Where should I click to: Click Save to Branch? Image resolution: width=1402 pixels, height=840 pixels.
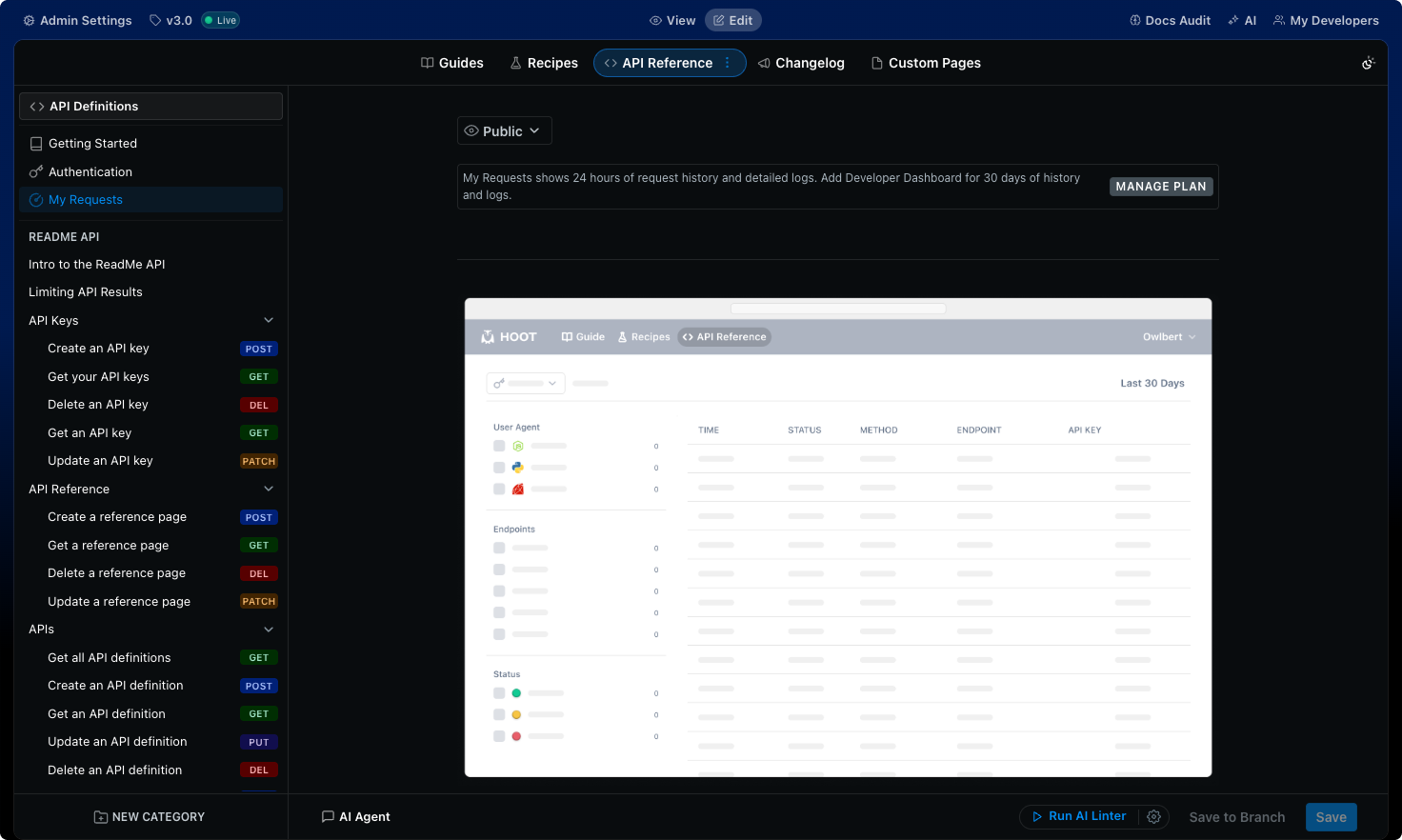(1236, 817)
